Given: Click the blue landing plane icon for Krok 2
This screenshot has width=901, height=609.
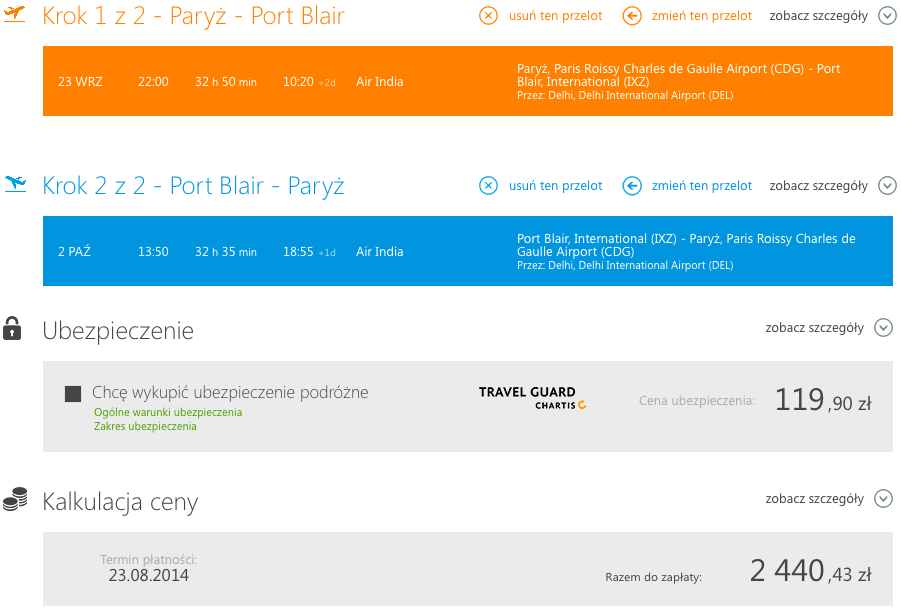Looking at the screenshot, I should point(16,184).
